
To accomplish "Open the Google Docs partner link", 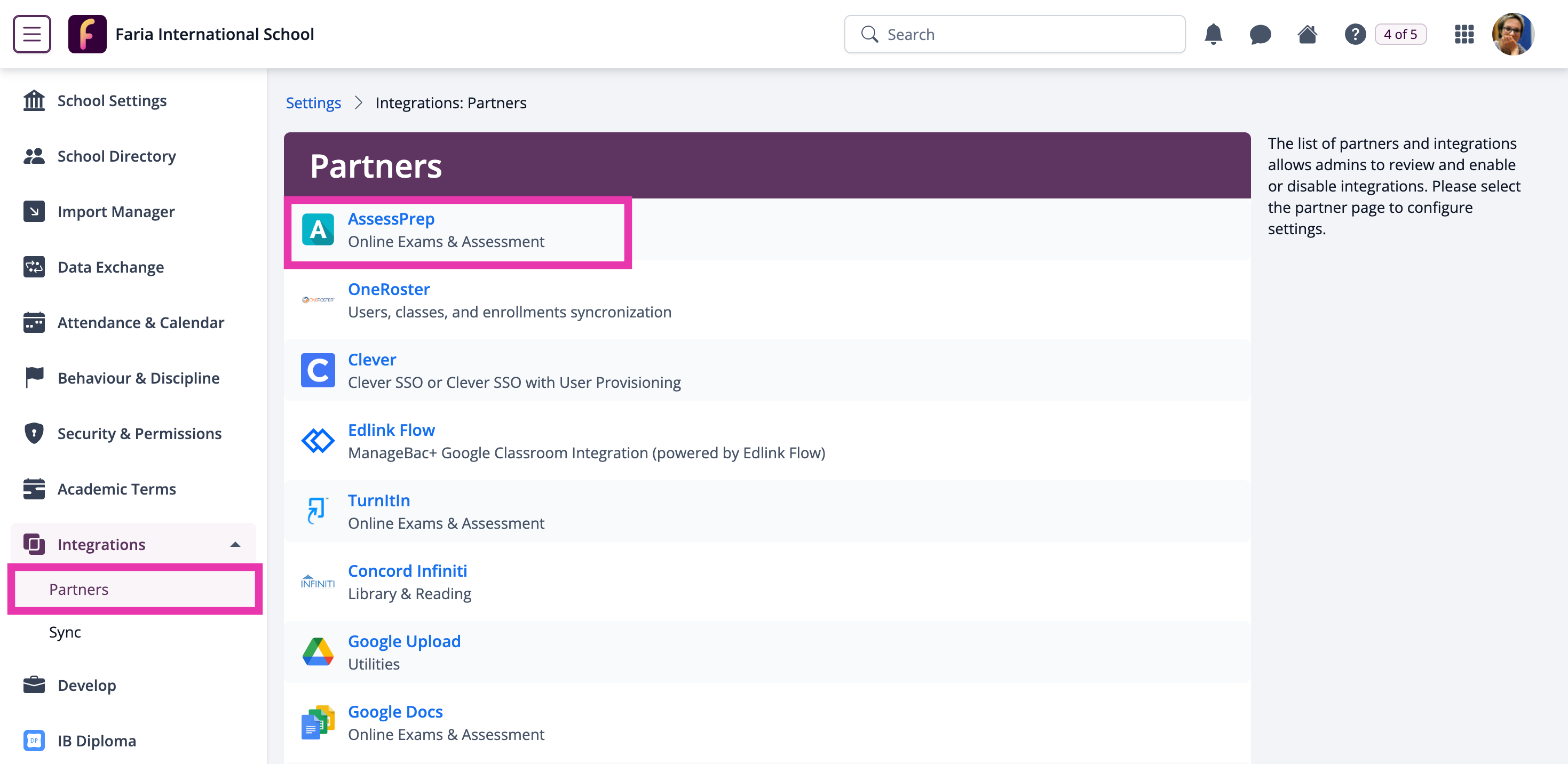I will pos(395,712).
